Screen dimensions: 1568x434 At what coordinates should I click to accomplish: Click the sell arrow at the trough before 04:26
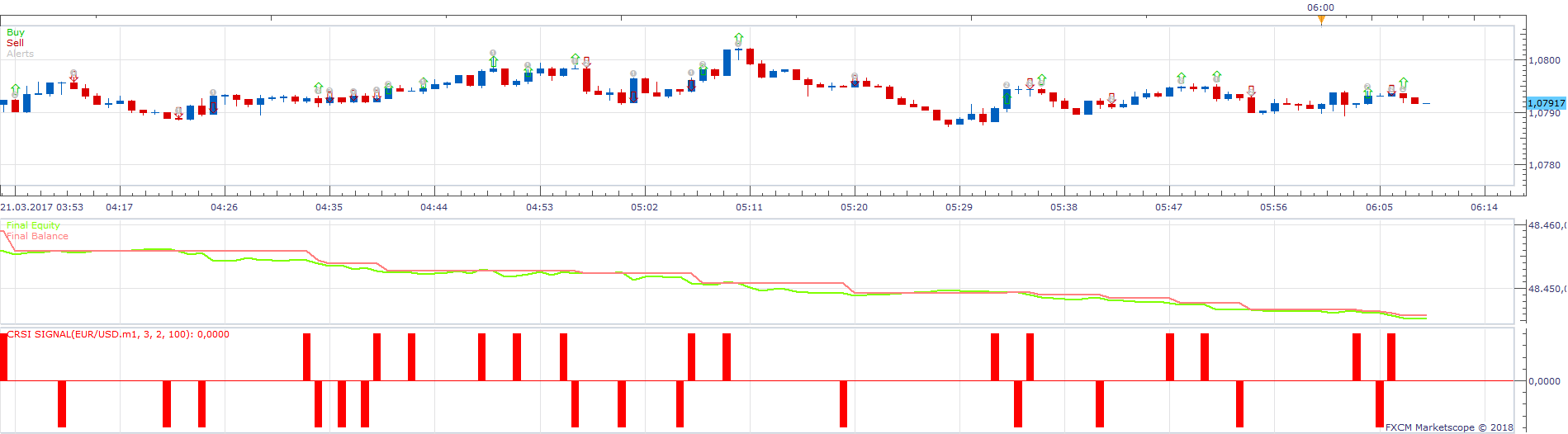click(x=178, y=113)
